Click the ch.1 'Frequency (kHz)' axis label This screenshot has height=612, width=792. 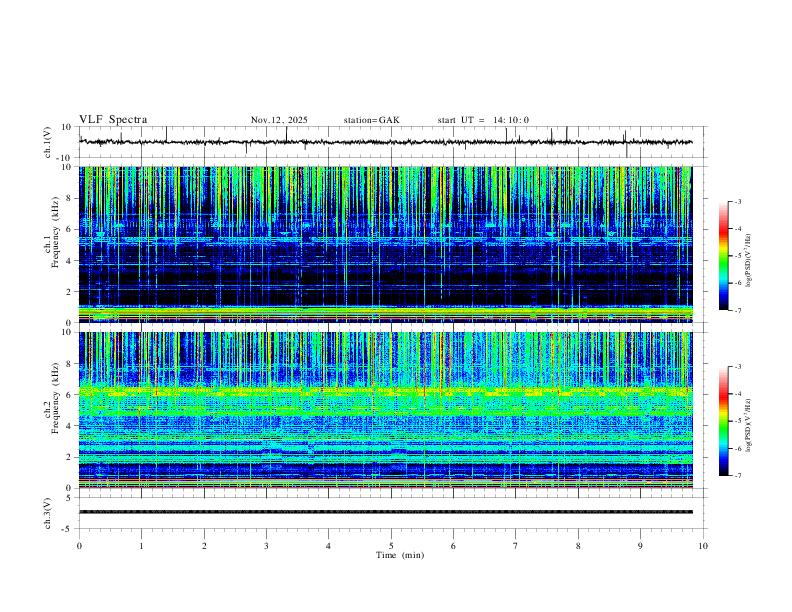tap(56, 233)
